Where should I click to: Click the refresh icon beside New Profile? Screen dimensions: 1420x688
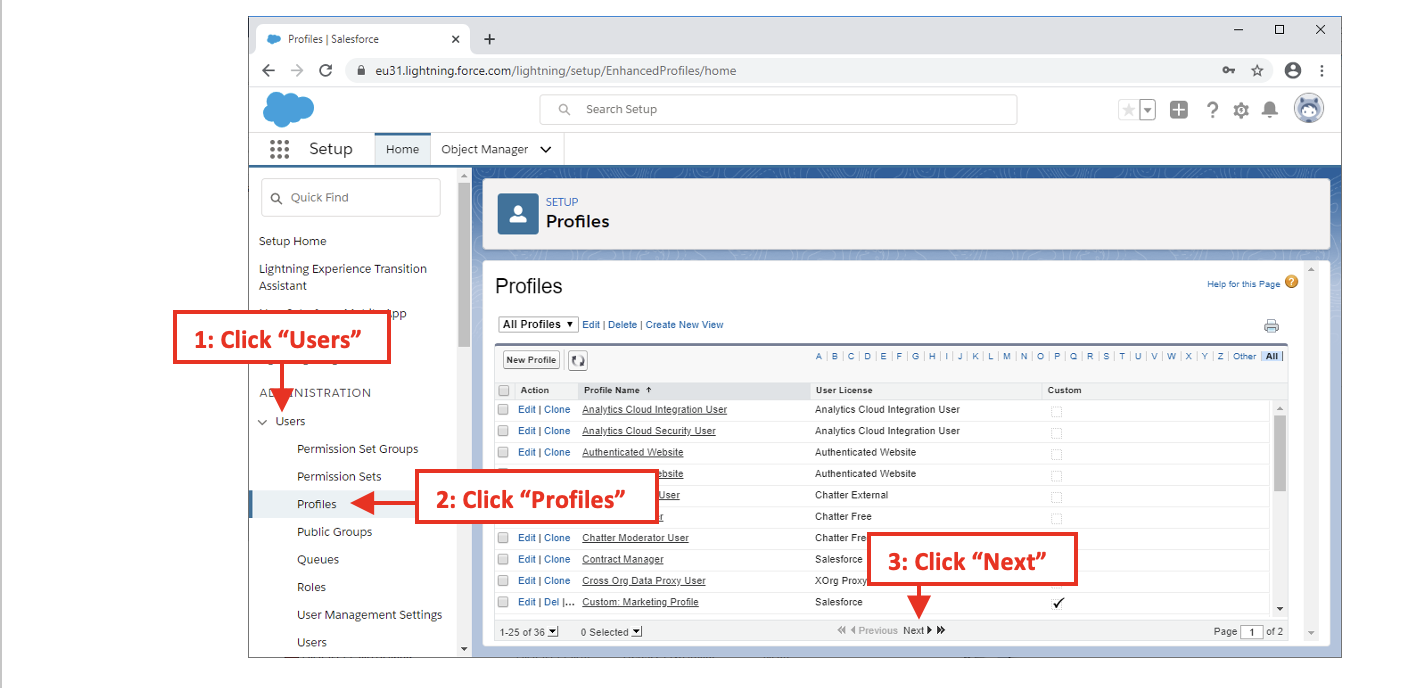pos(578,360)
